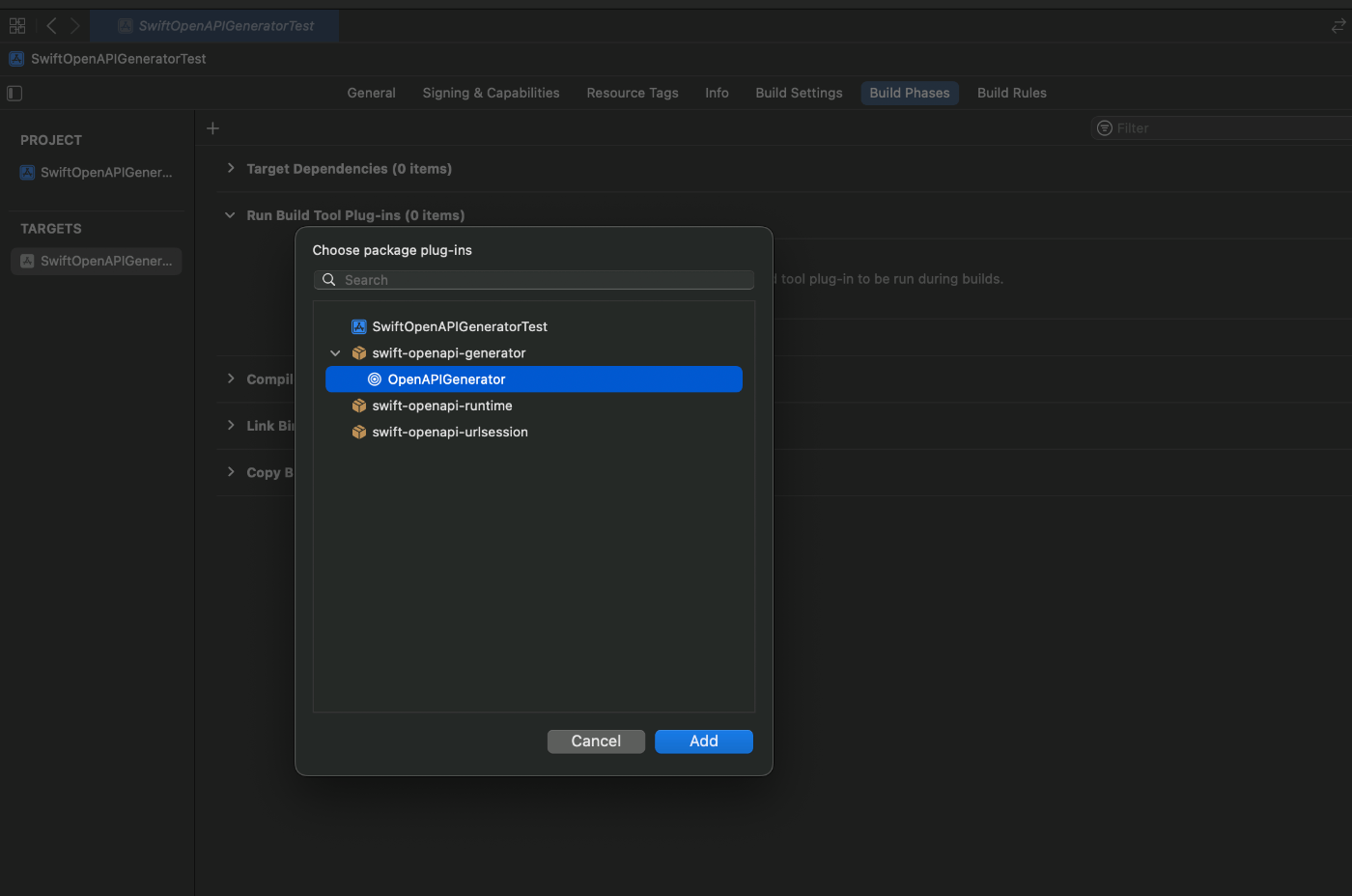
Task: Select the project name under PROJECT
Action: coord(106,173)
